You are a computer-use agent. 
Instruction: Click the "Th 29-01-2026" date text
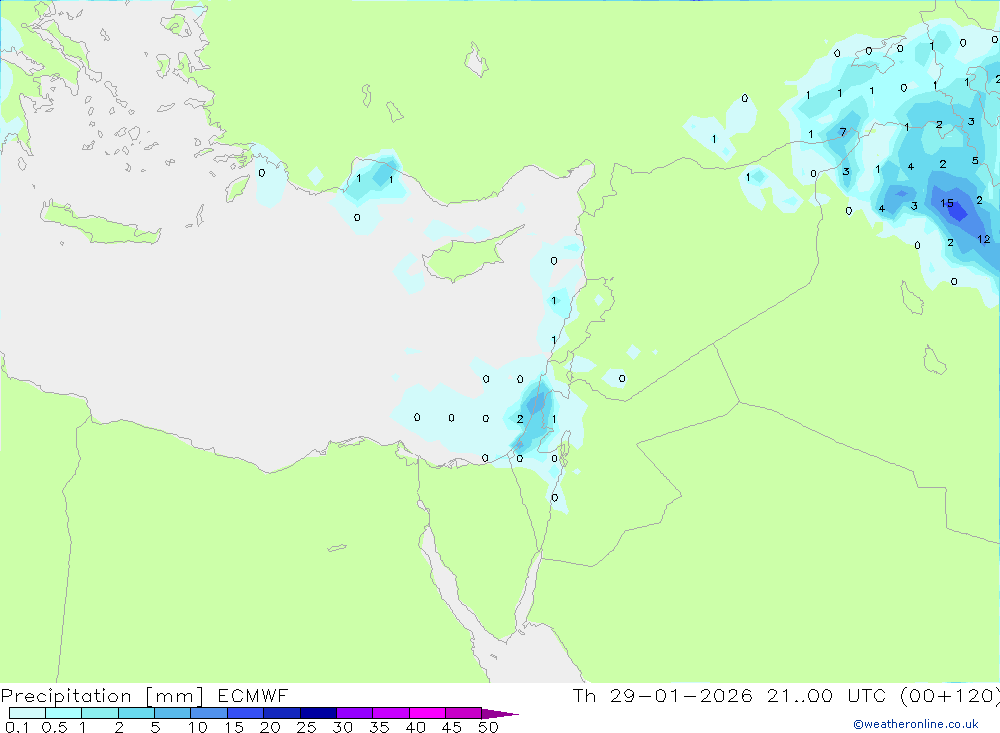662,695
